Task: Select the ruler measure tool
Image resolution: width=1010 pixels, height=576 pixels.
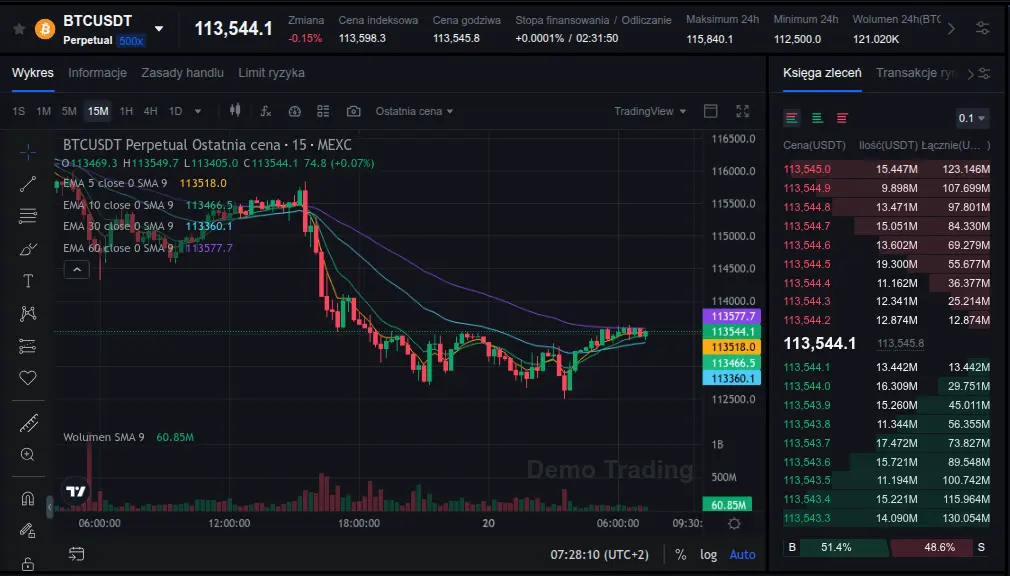Action: 28,423
